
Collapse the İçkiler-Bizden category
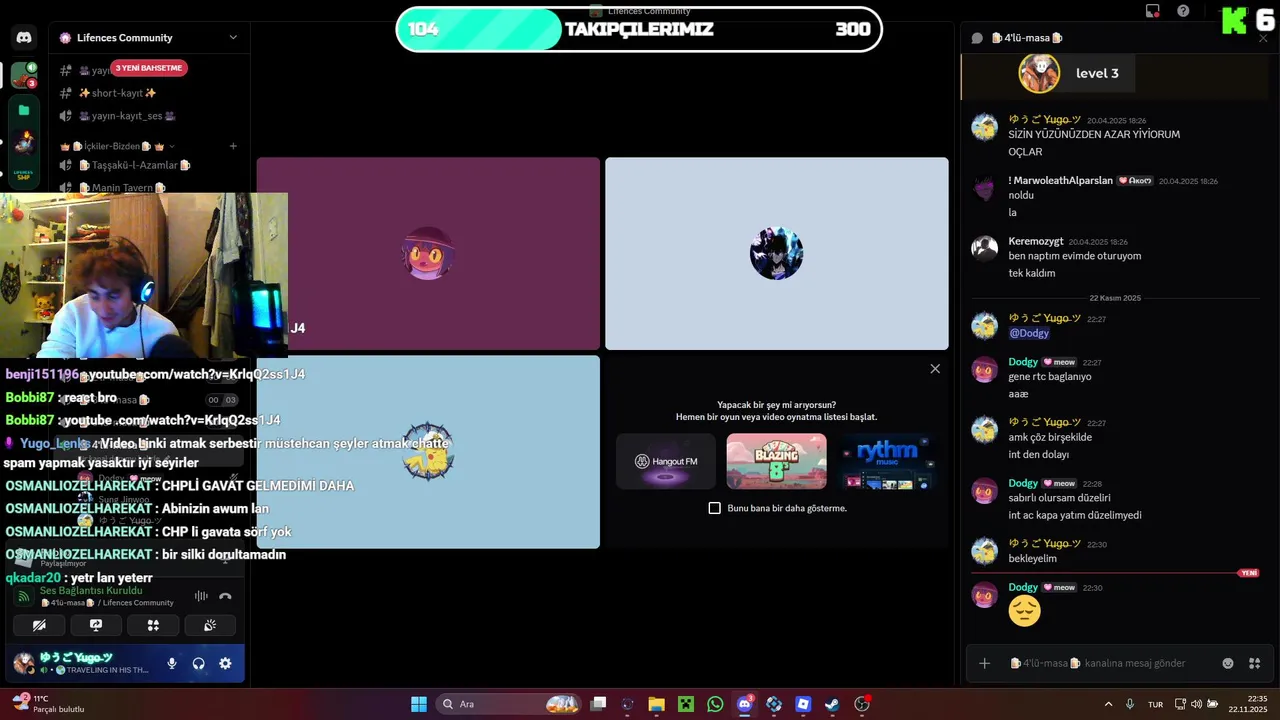coord(118,146)
